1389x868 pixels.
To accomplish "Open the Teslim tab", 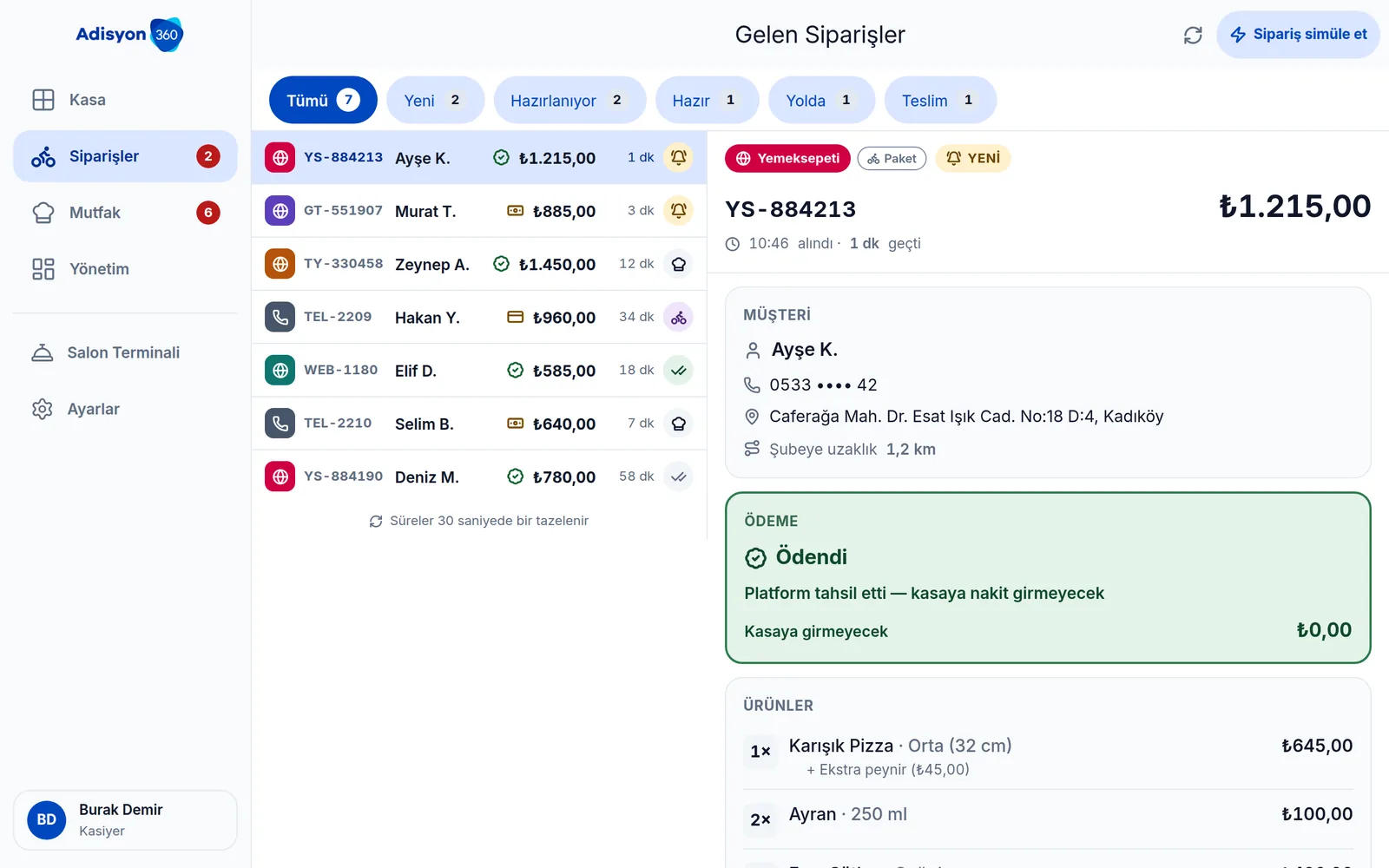I will click(940, 100).
